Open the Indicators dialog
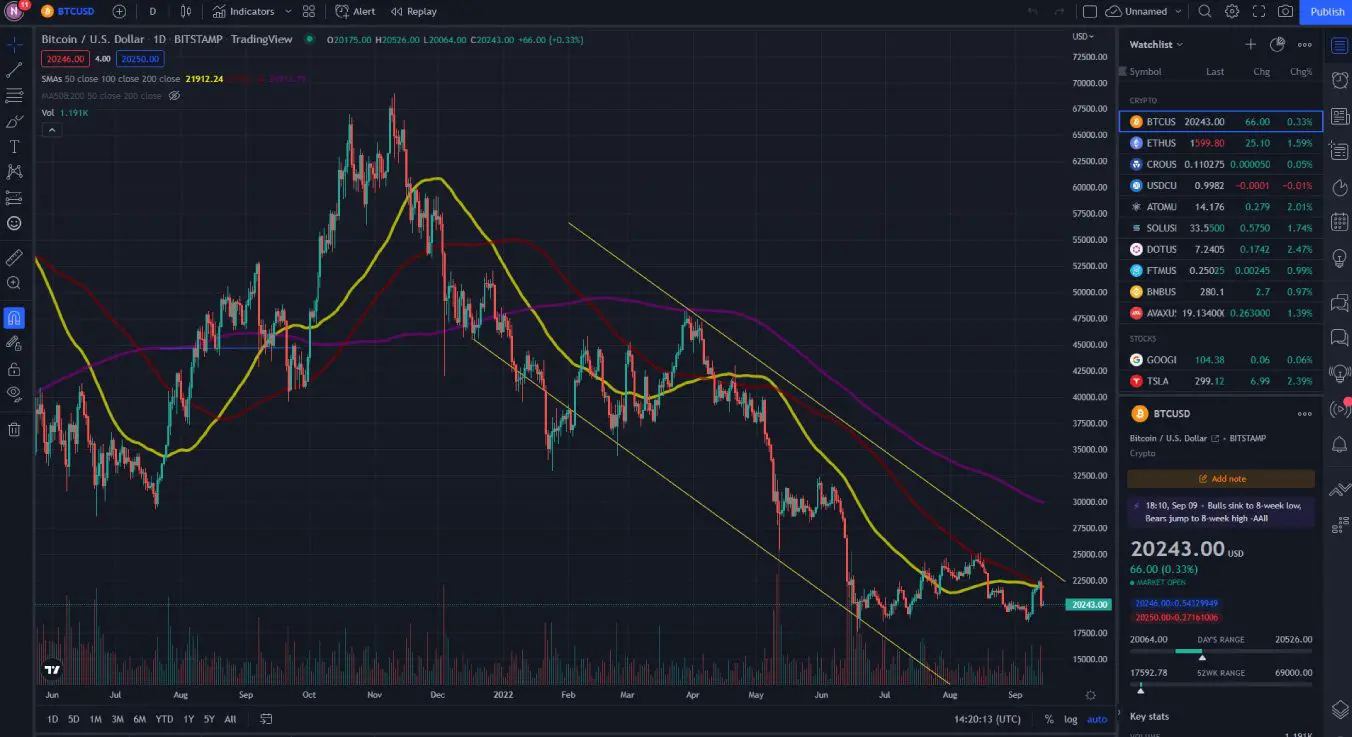1352x737 pixels. point(243,11)
